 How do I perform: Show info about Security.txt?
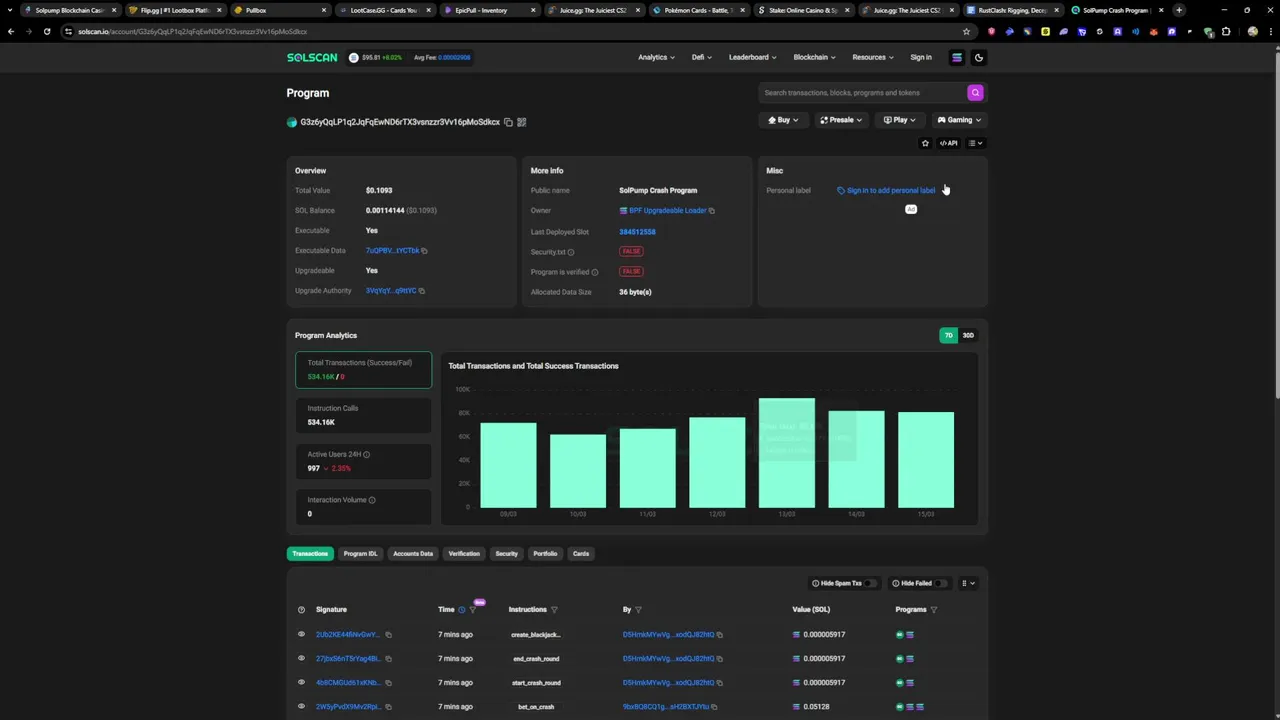tap(571, 252)
